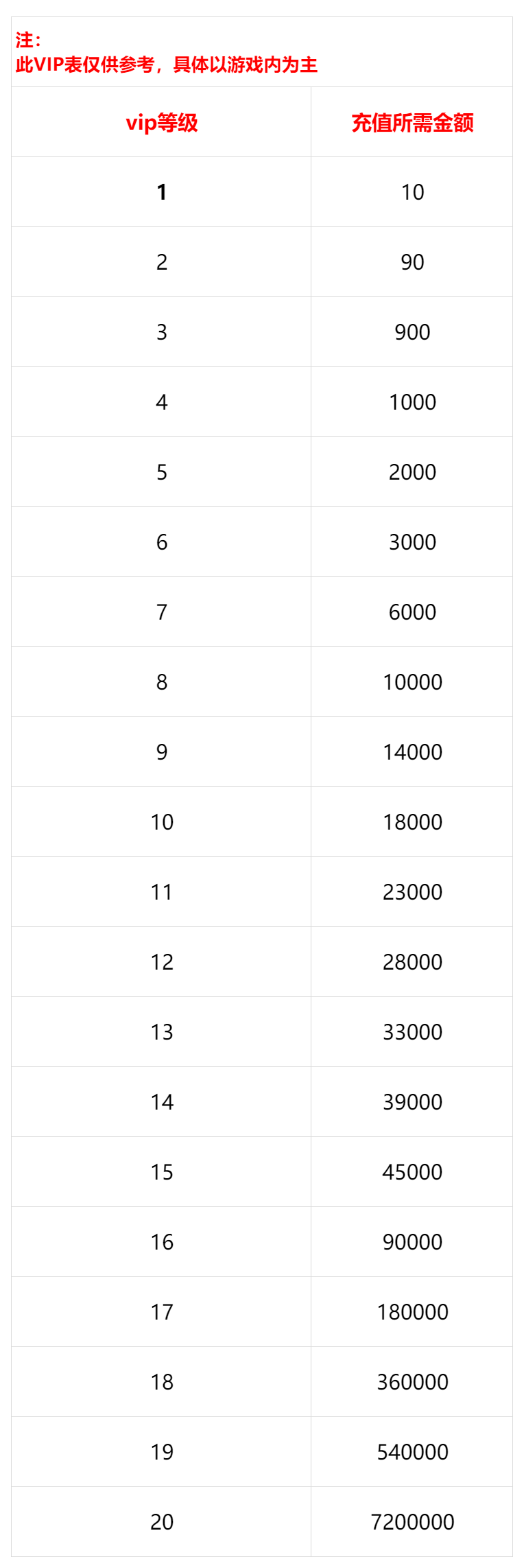Click the amount cell showing 10
Viewport: 524px width, 1568px height.
click(x=412, y=192)
